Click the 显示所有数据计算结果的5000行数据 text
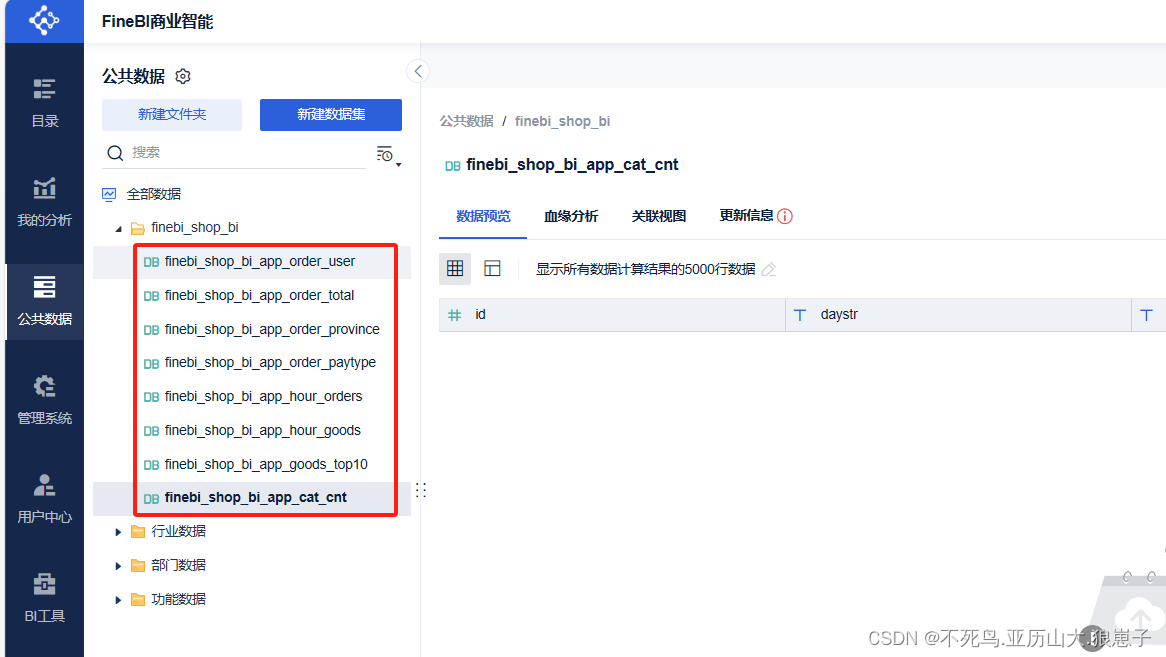Screen dimensions: 1166x657 click(645, 269)
